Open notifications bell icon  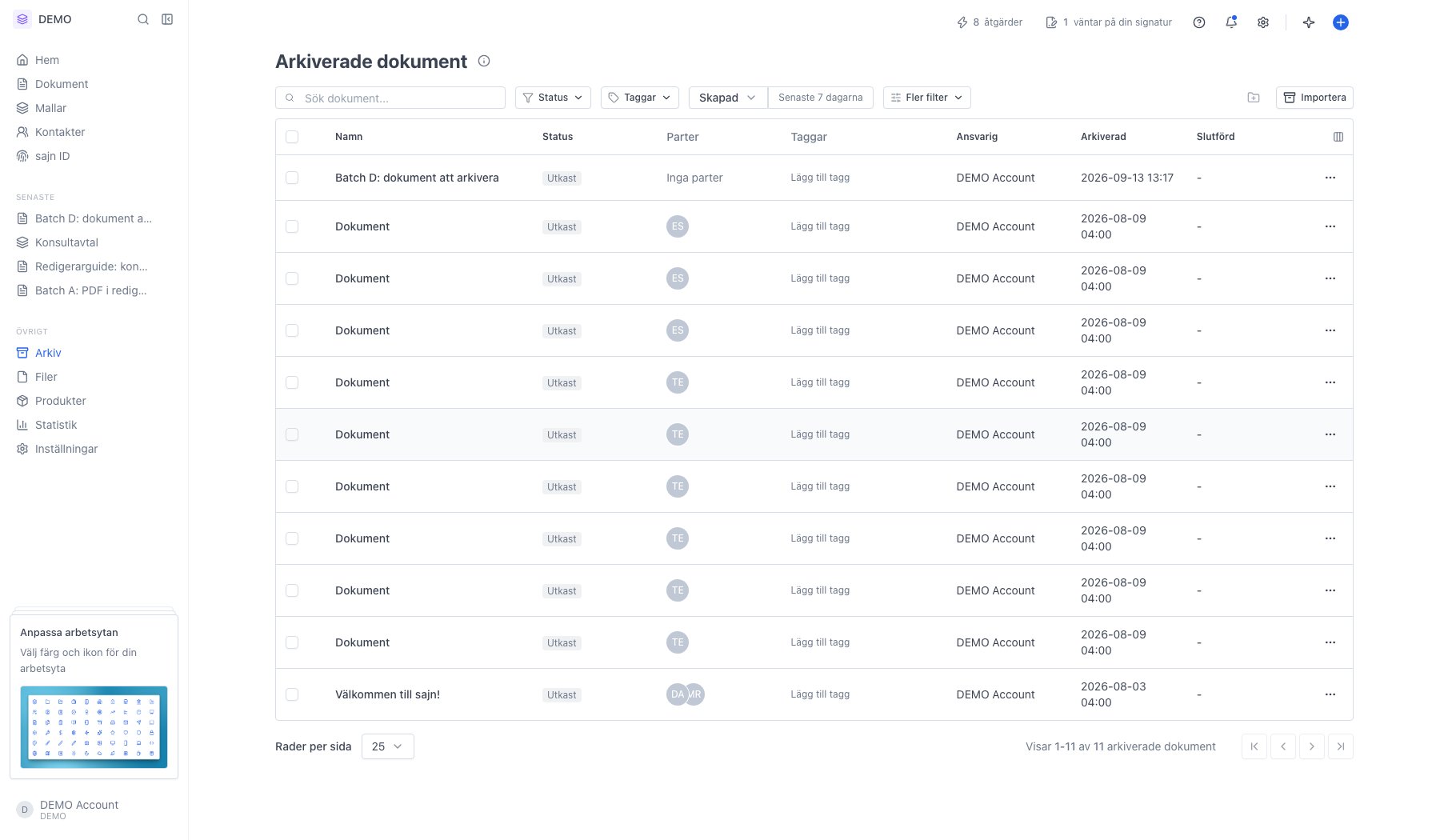(1231, 22)
